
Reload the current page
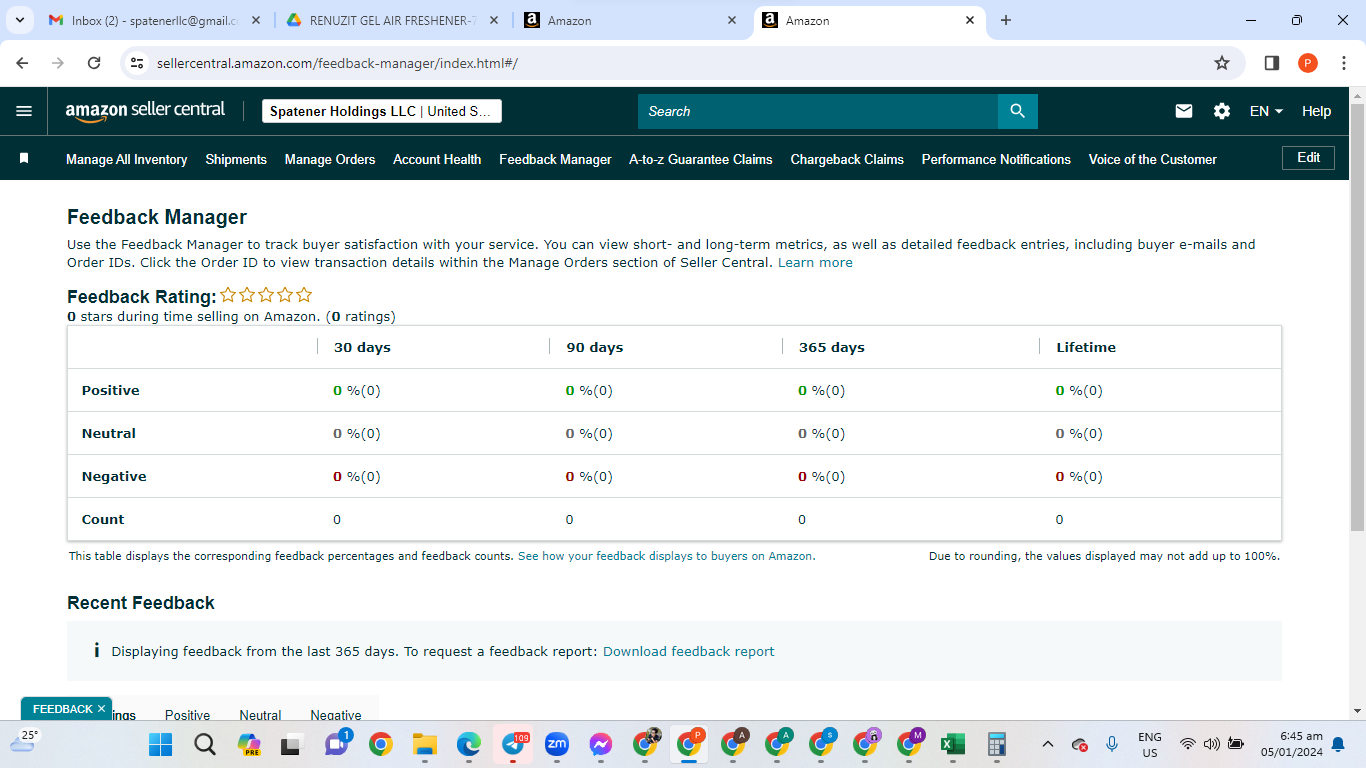(x=94, y=63)
